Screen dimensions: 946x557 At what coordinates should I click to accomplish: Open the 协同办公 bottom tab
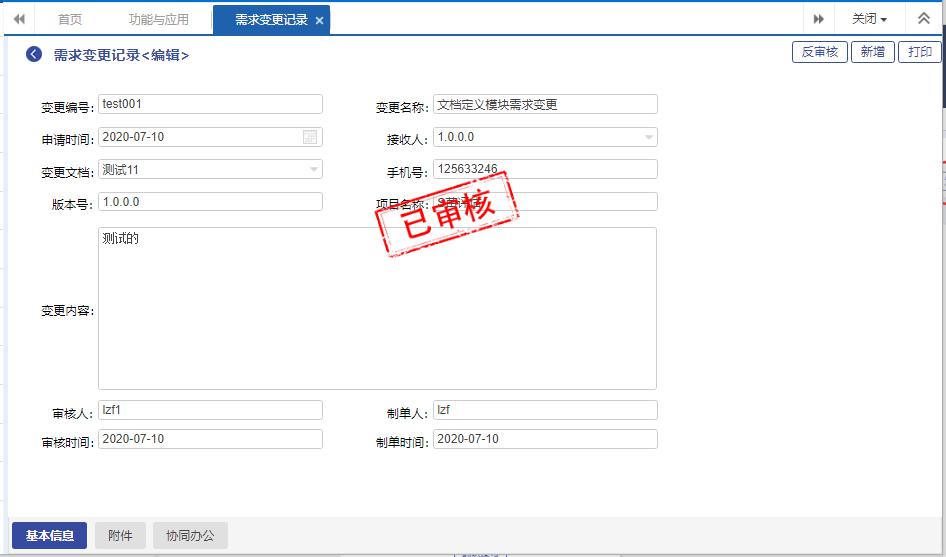(190, 535)
